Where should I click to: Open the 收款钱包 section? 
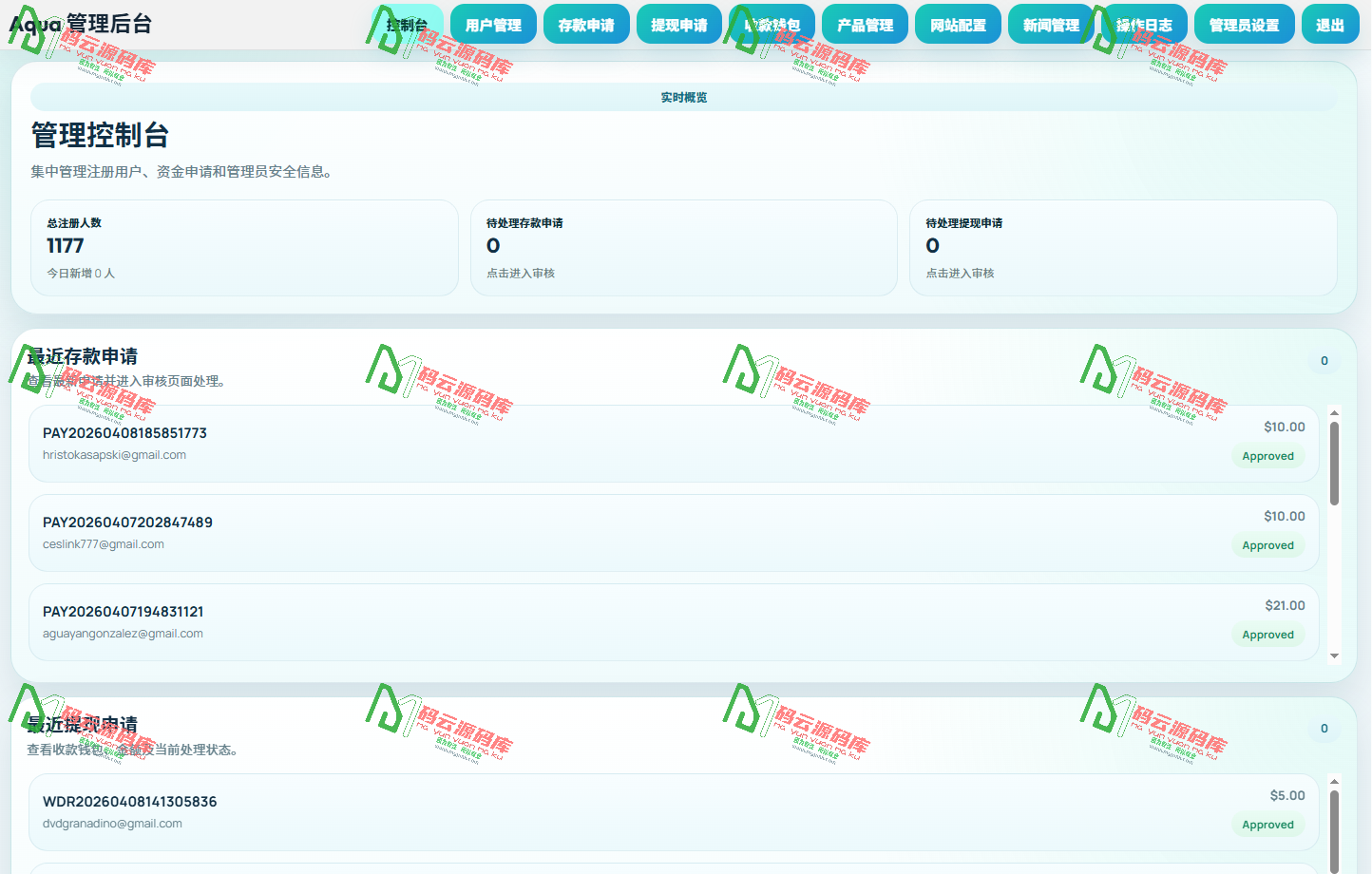pyautogui.click(x=772, y=25)
